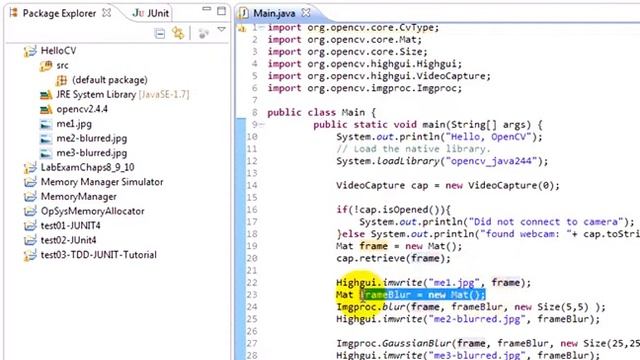Click the test02-JUnit4 folder icon
This screenshot has height=360, width=640.
click(x=30, y=240)
